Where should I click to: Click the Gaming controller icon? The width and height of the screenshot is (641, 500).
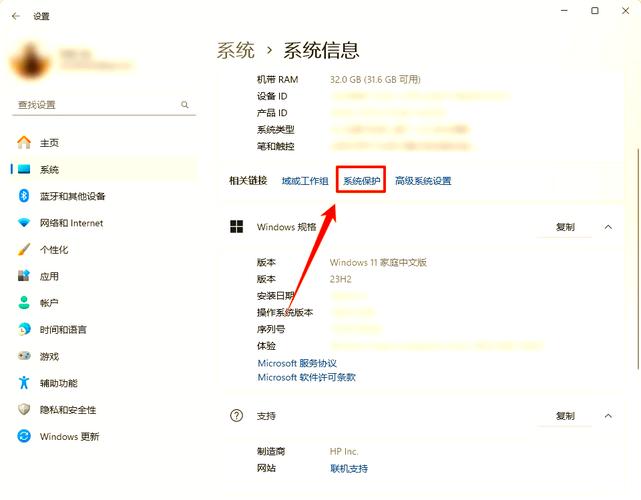24,356
